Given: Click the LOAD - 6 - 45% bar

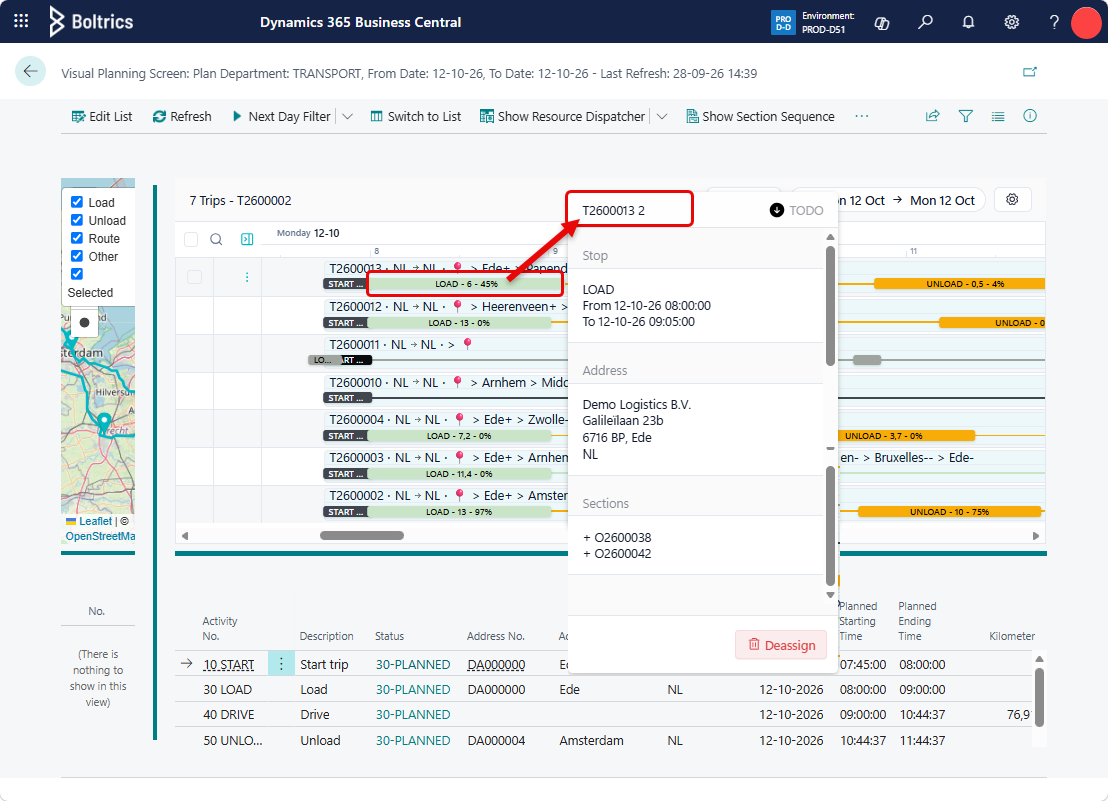Looking at the screenshot, I should pos(465,284).
